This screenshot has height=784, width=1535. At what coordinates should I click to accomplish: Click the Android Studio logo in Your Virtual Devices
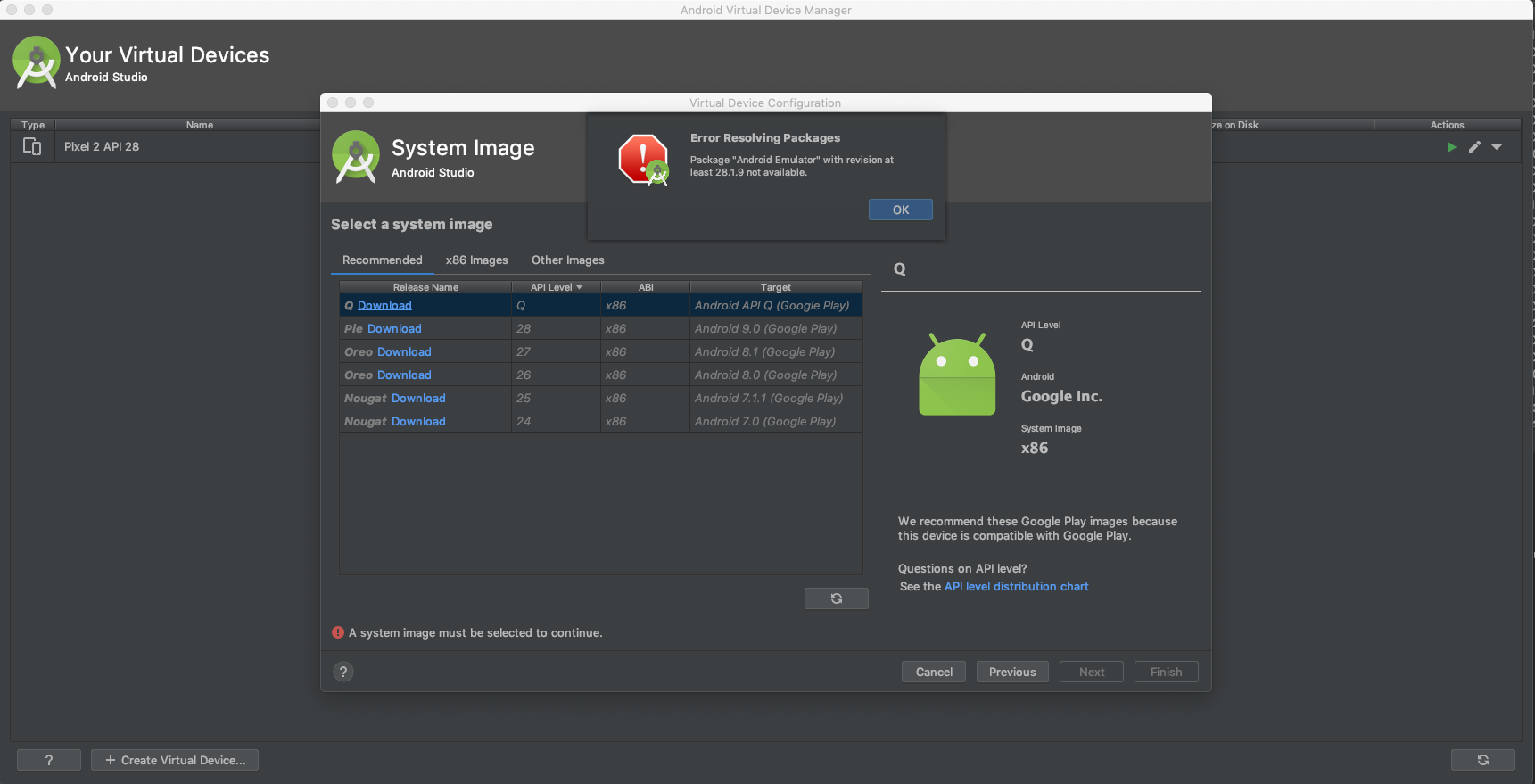37,62
